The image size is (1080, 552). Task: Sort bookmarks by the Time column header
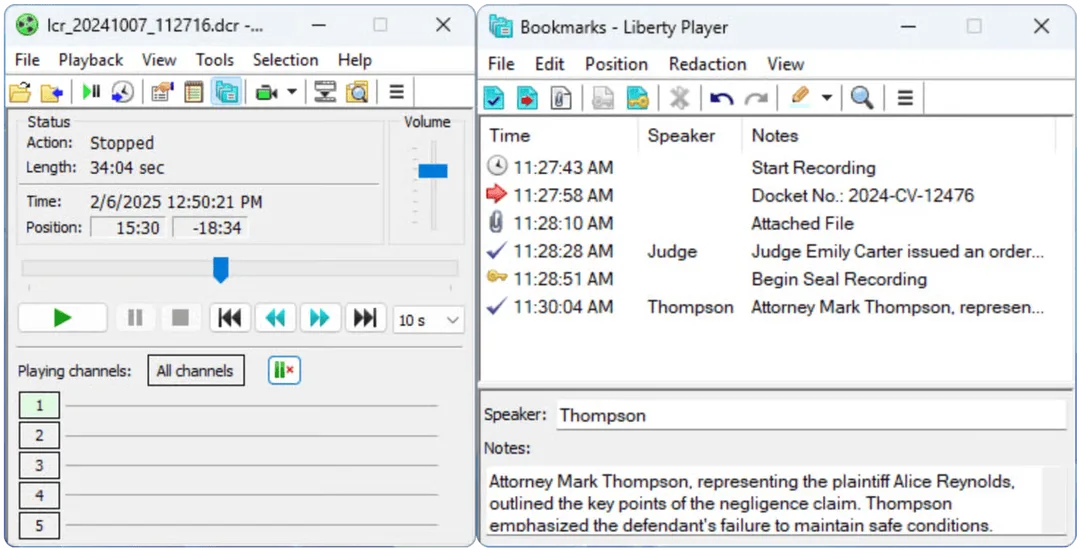coord(559,136)
